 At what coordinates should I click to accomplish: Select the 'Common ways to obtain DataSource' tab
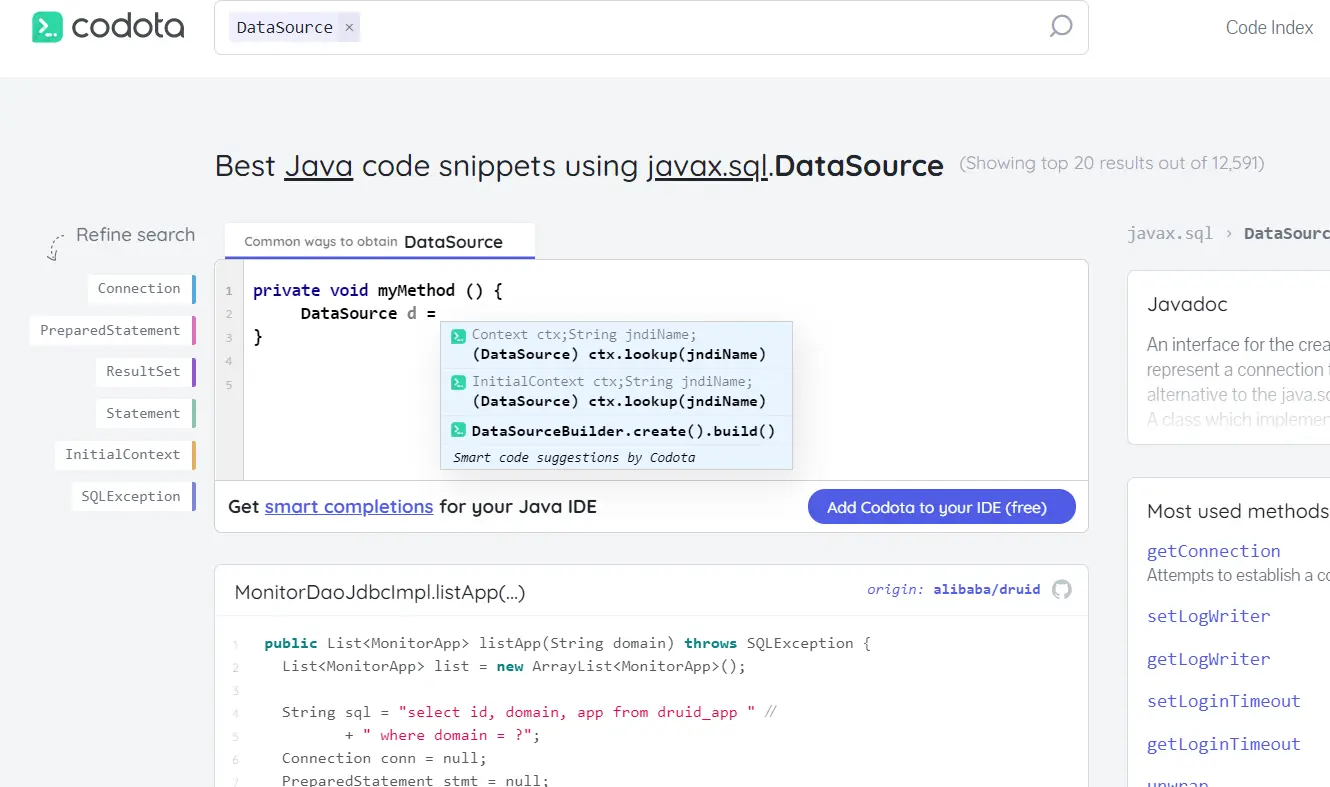tap(379, 241)
